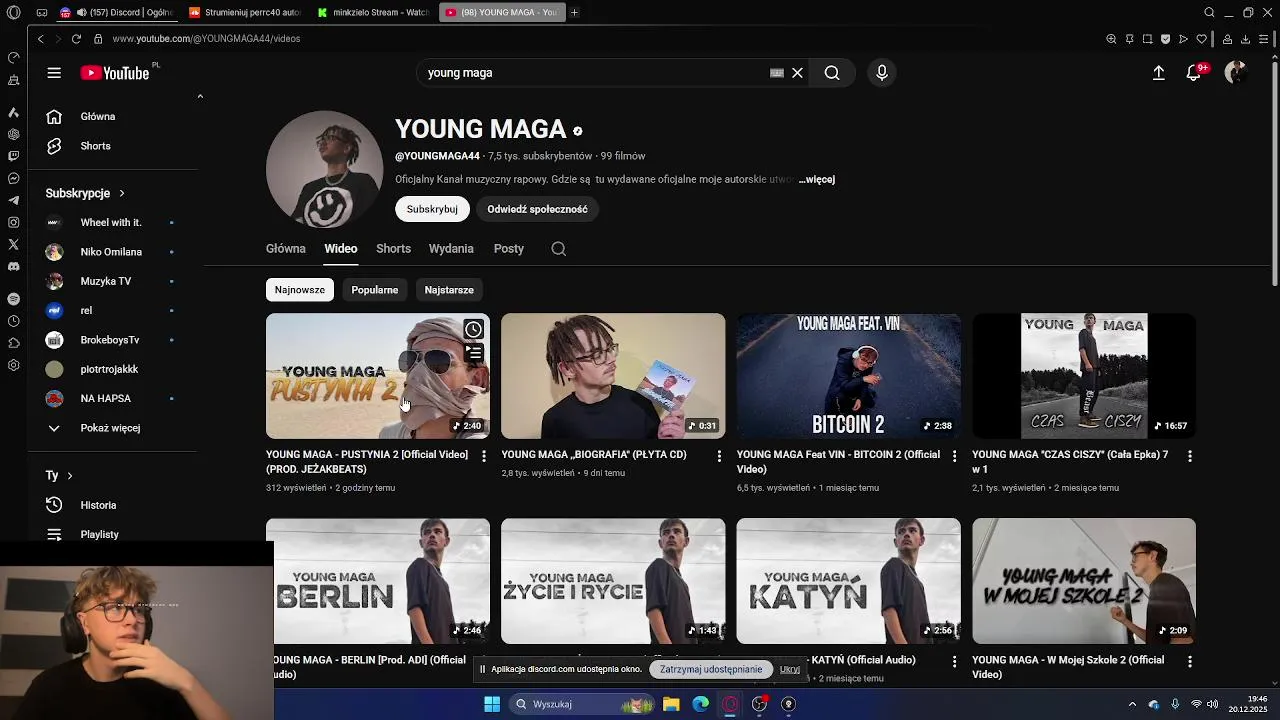Start voice search with microphone
This screenshot has width=1280, height=720.
[x=882, y=73]
